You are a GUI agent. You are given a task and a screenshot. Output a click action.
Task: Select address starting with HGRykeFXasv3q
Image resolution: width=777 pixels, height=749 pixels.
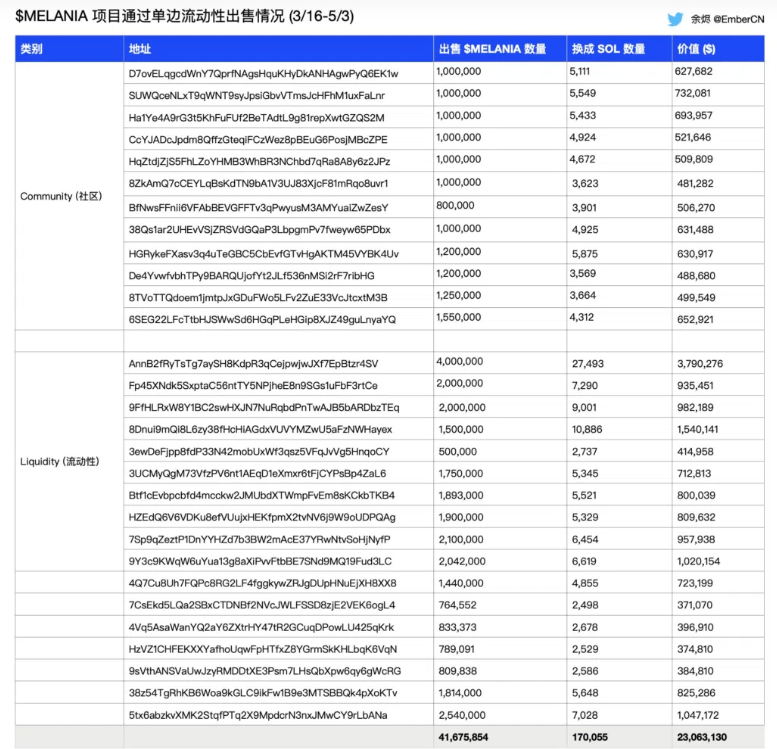pyautogui.click(x=264, y=254)
